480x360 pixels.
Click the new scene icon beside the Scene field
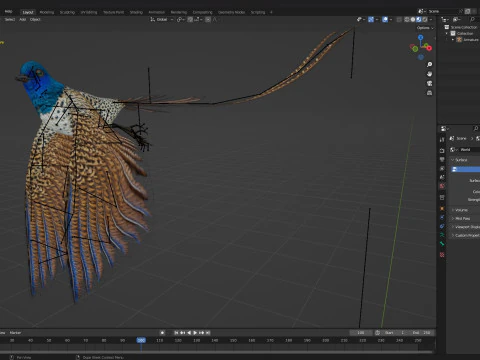tap(468, 11)
